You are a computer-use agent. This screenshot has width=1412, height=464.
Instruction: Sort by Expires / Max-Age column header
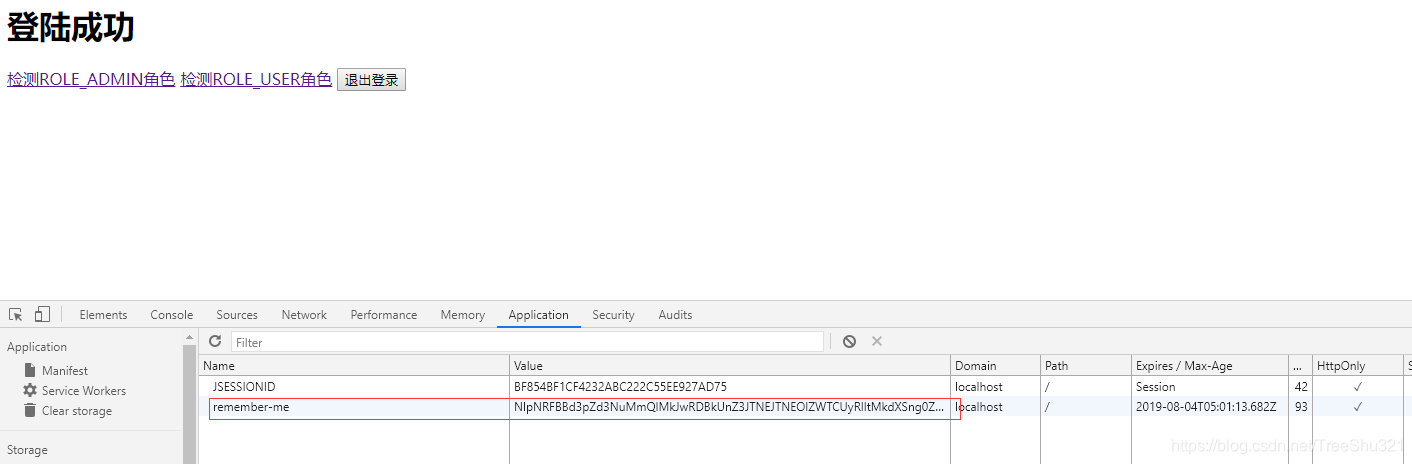click(1210, 366)
